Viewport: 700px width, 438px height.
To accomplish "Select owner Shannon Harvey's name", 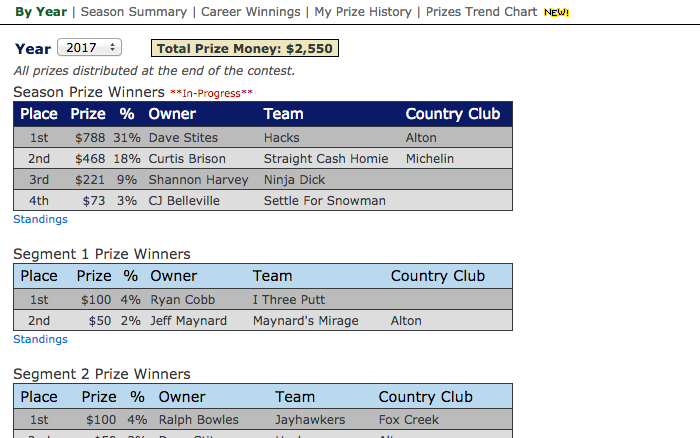I will tap(192, 180).
